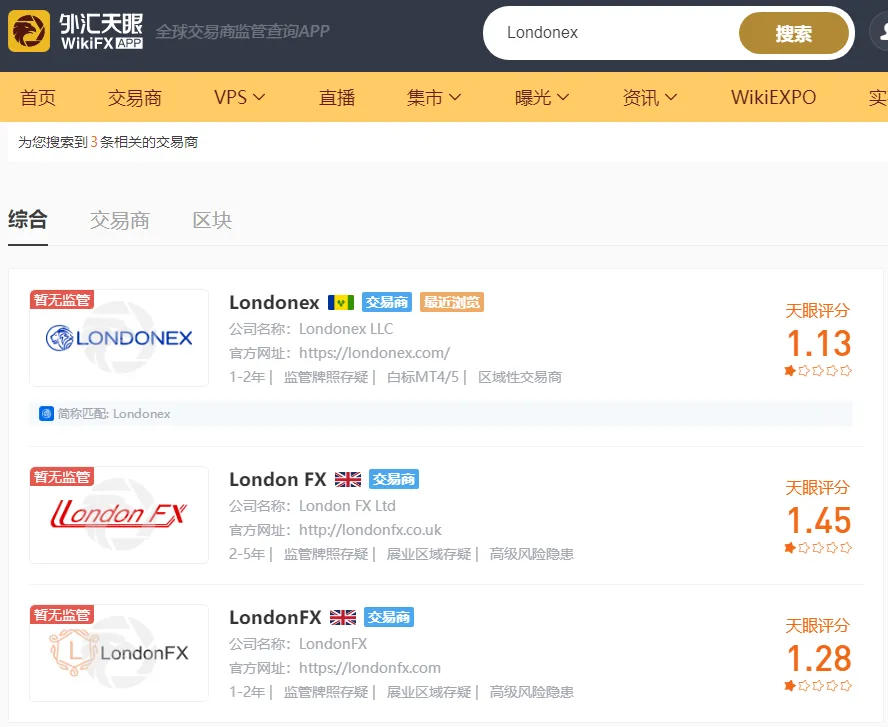Viewport: 888px width, 727px height.
Task: Expand the VPS dropdown menu
Action: pyautogui.click(x=240, y=97)
